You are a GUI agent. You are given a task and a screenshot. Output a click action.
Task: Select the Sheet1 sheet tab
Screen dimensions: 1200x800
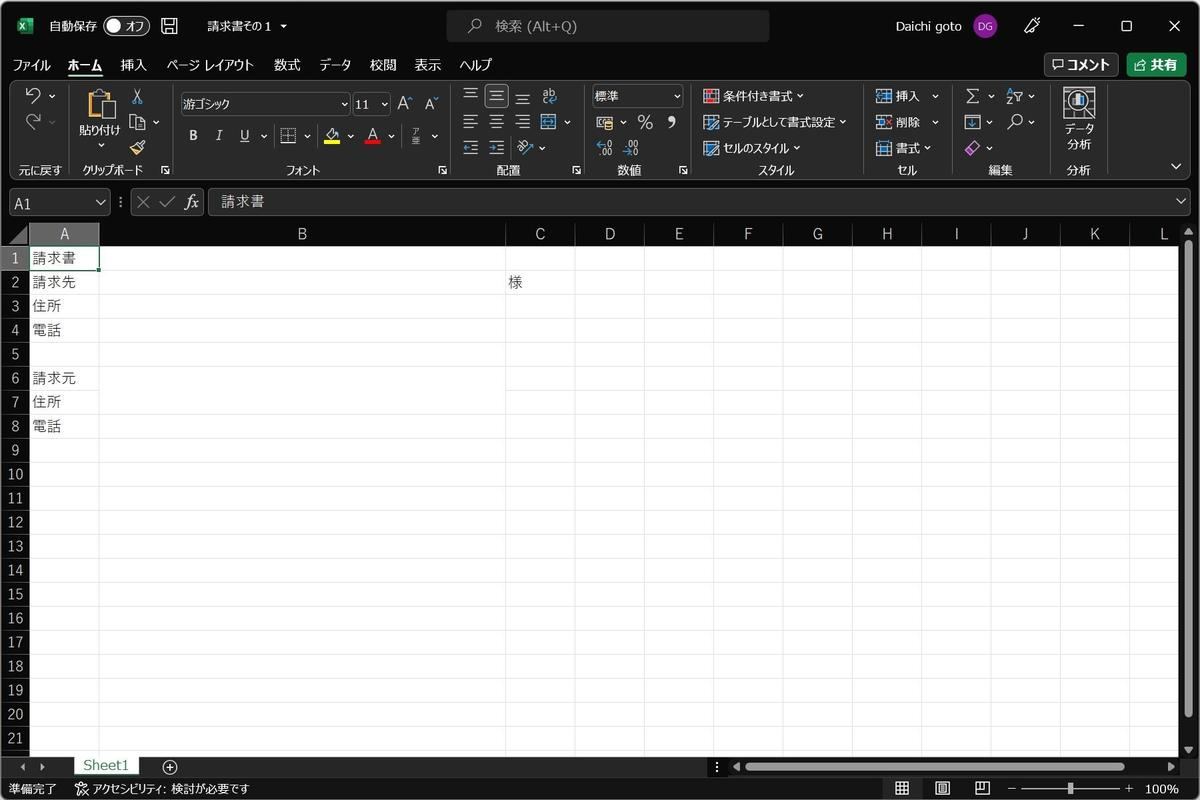tap(106, 765)
